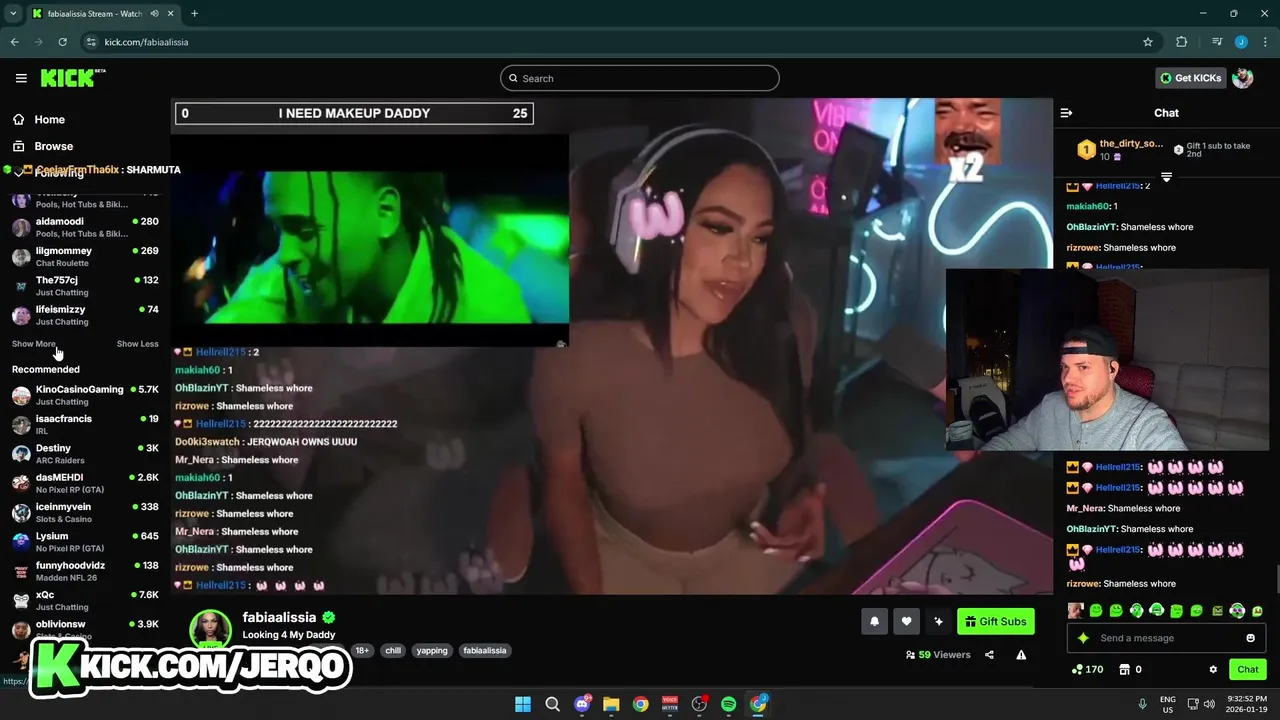Open the shop icon beside 0

pos(1124,669)
